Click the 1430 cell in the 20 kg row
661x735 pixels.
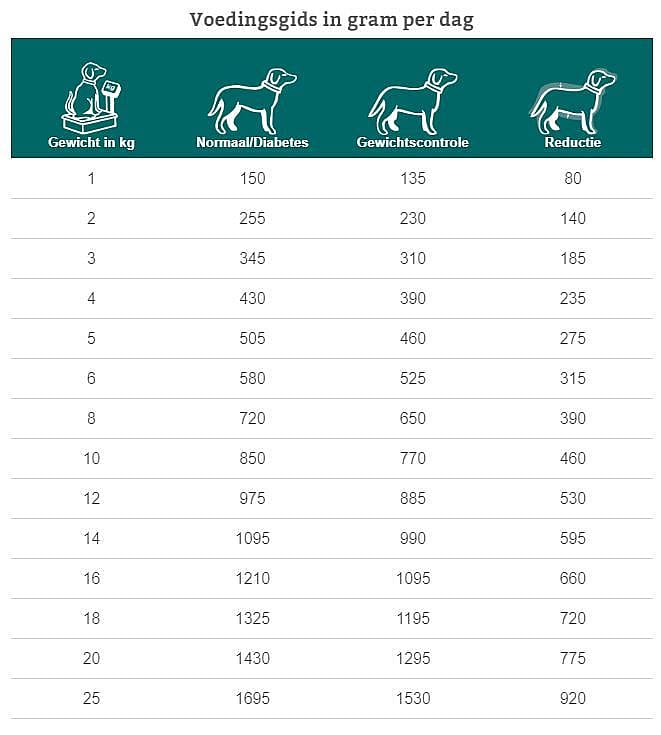click(252, 659)
